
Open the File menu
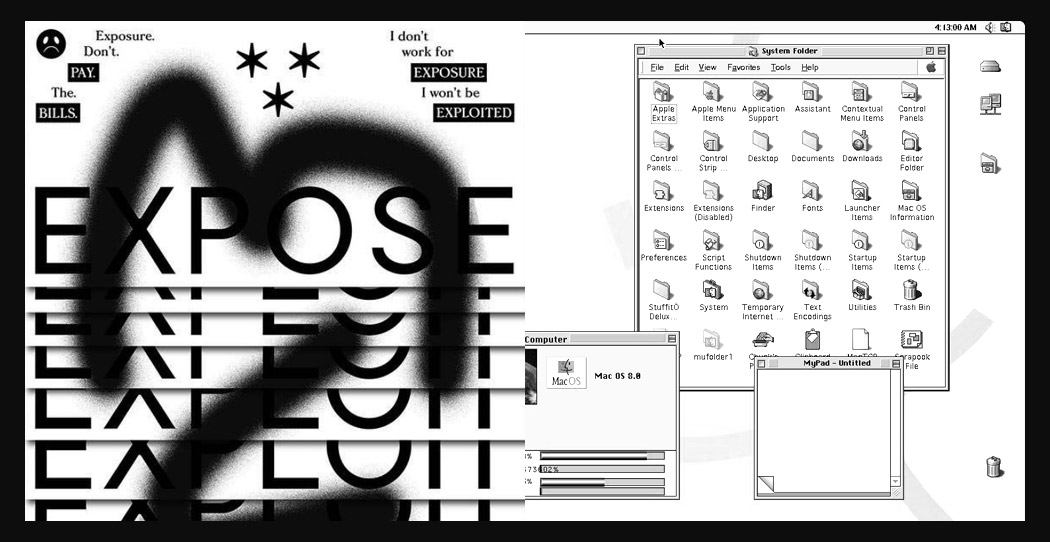point(657,67)
